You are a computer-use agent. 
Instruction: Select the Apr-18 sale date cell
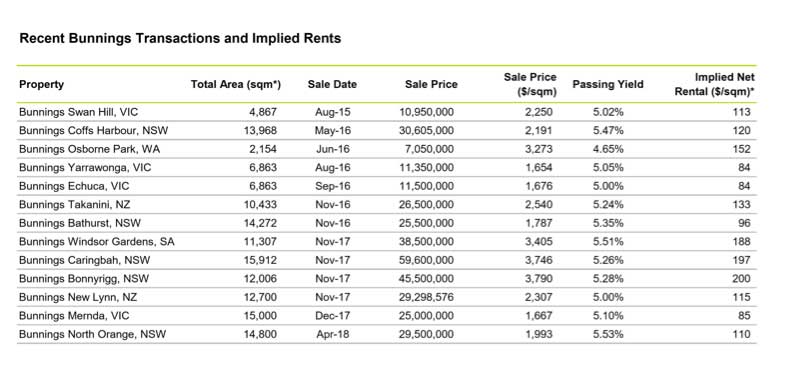333,334
